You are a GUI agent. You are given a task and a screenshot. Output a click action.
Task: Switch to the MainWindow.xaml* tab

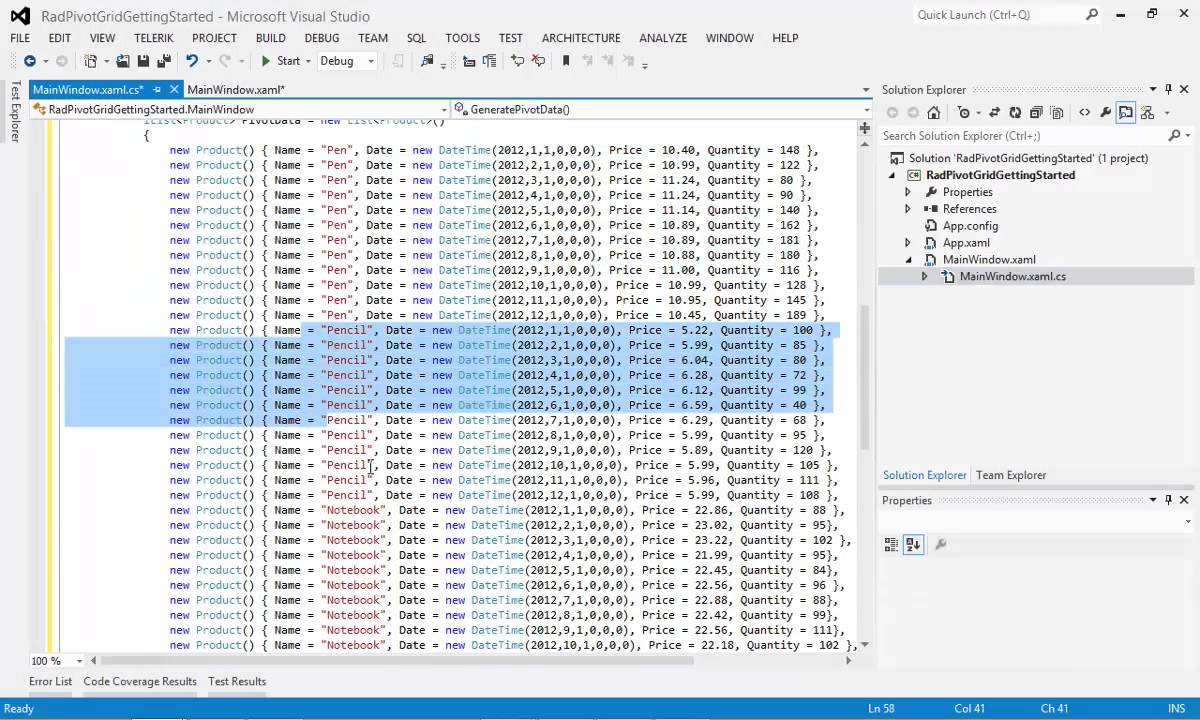pos(236,89)
